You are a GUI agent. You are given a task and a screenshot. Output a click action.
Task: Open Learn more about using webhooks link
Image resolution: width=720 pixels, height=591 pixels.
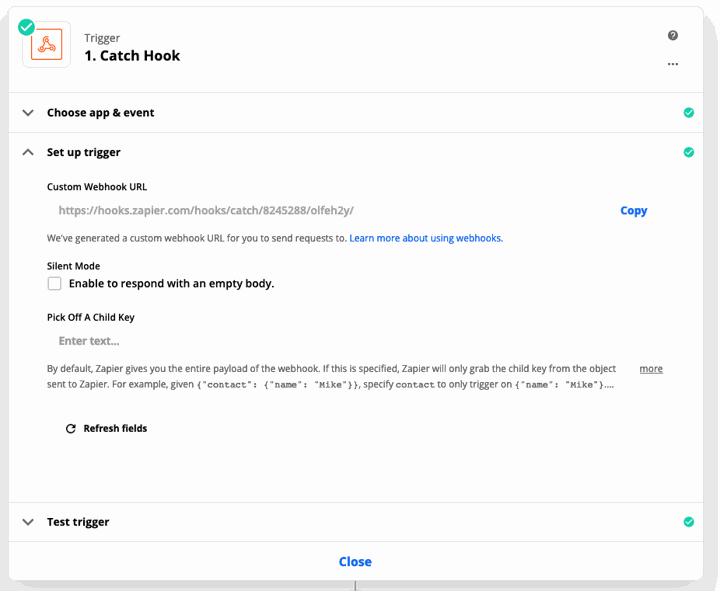coord(426,238)
